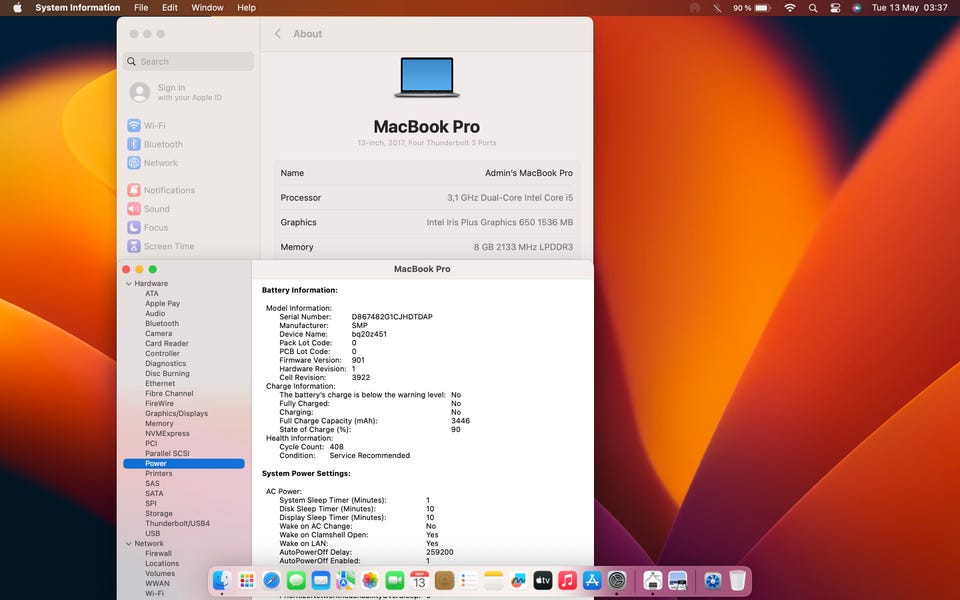This screenshot has width=960, height=600.
Task: Open the Music app in Dock
Action: 567,580
